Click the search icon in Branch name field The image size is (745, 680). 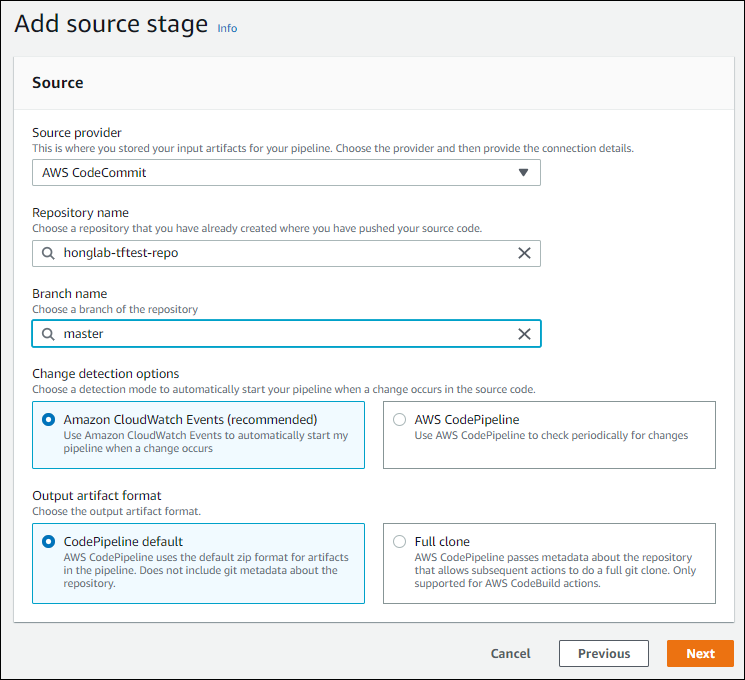point(48,333)
